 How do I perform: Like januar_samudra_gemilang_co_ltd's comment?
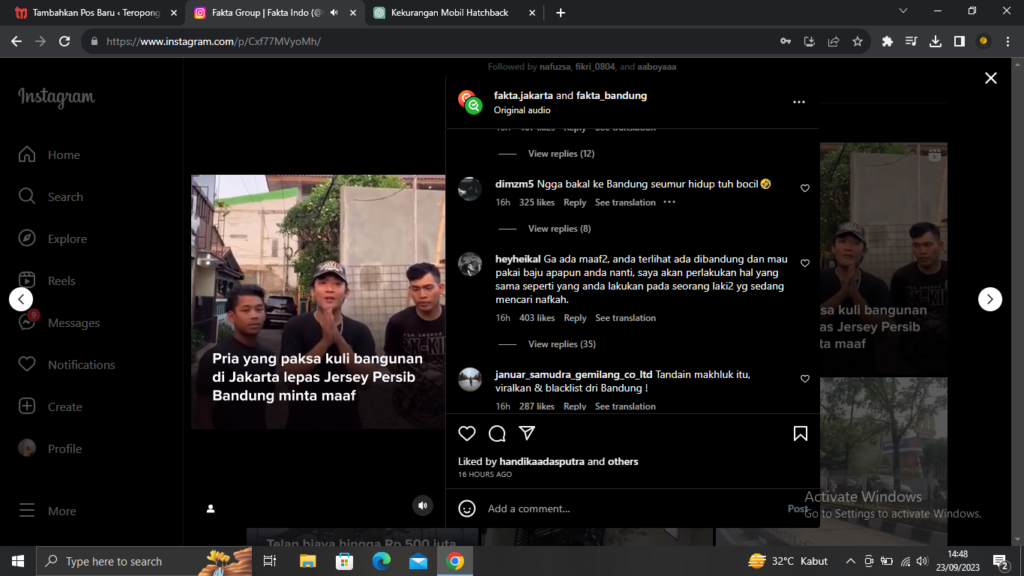pyautogui.click(x=805, y=379)
